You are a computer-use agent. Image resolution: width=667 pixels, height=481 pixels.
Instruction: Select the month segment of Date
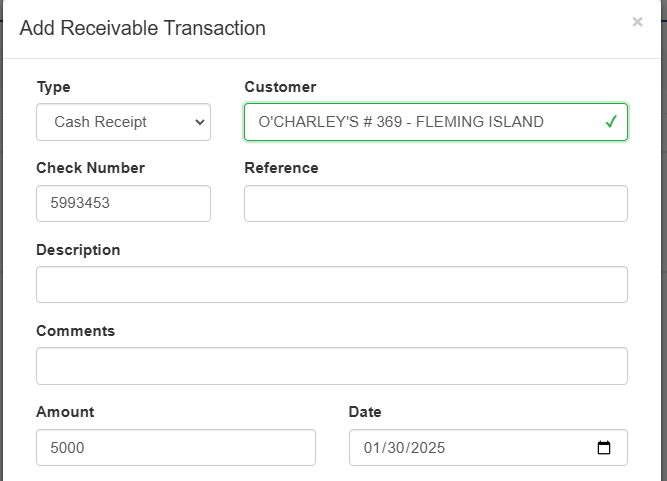click(x=371, y=448)
